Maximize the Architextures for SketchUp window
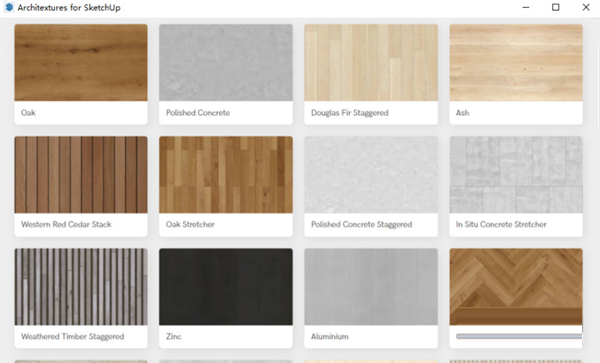This screenshot has height=363, width=600. [556, 7]
